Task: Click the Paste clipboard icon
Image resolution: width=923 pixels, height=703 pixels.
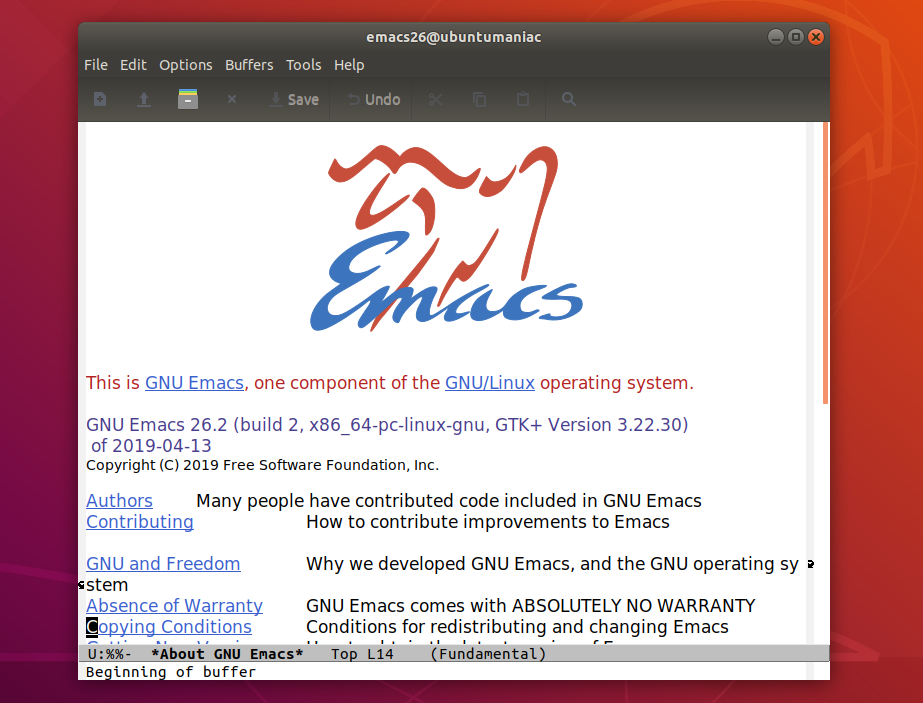Action: (523, 99)
